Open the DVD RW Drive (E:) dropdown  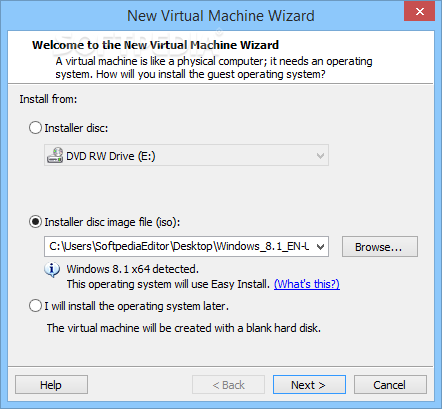(186, 155)
